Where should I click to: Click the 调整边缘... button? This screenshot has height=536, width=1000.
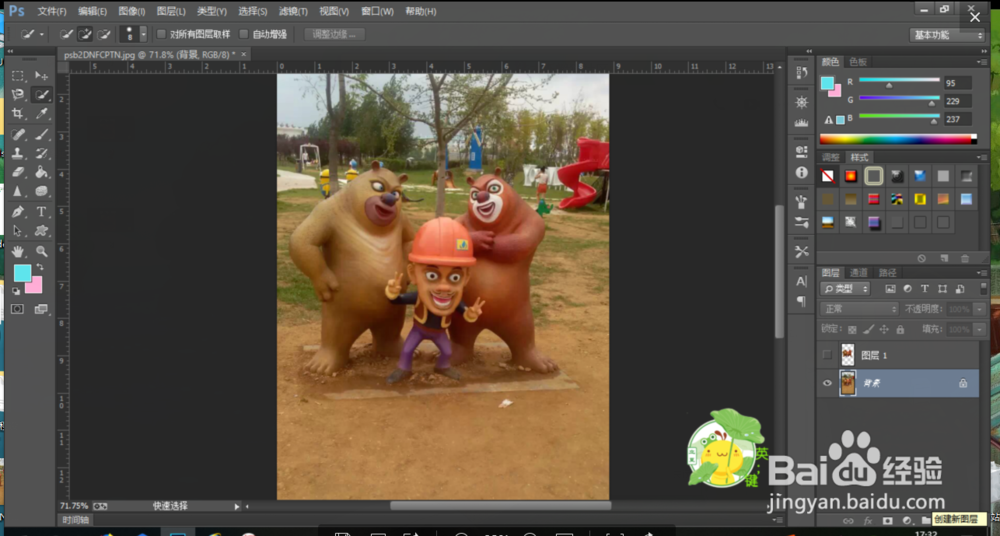335,34
